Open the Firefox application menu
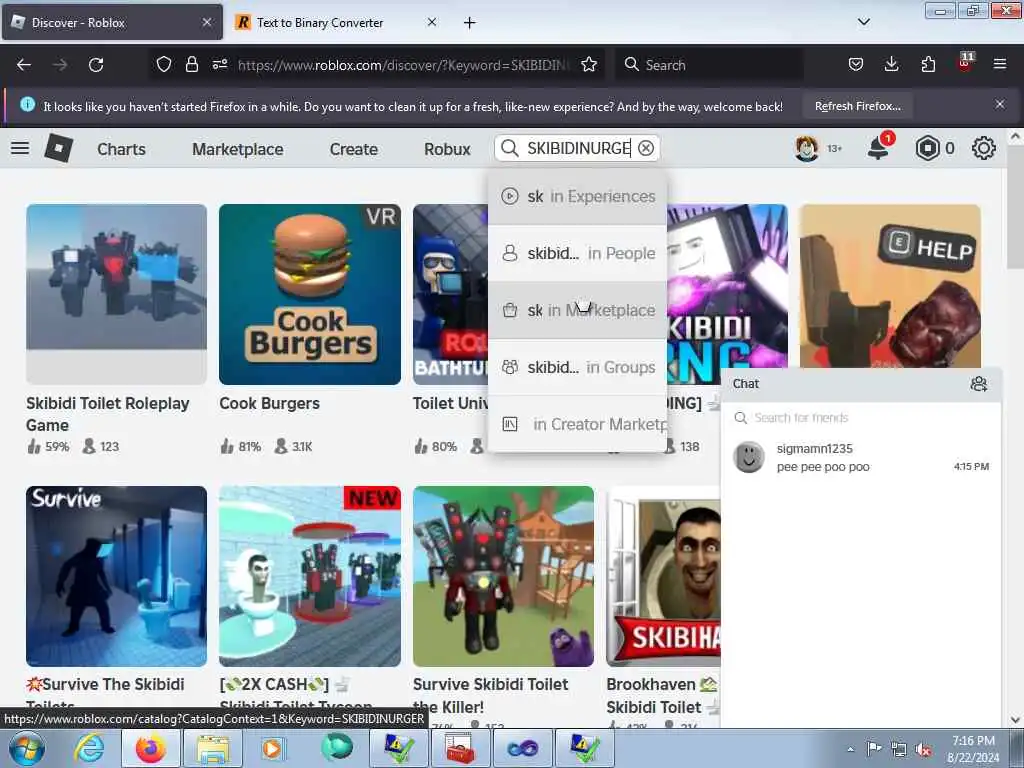This screenshot has width=1024, height=768. (x=999, y=65)
